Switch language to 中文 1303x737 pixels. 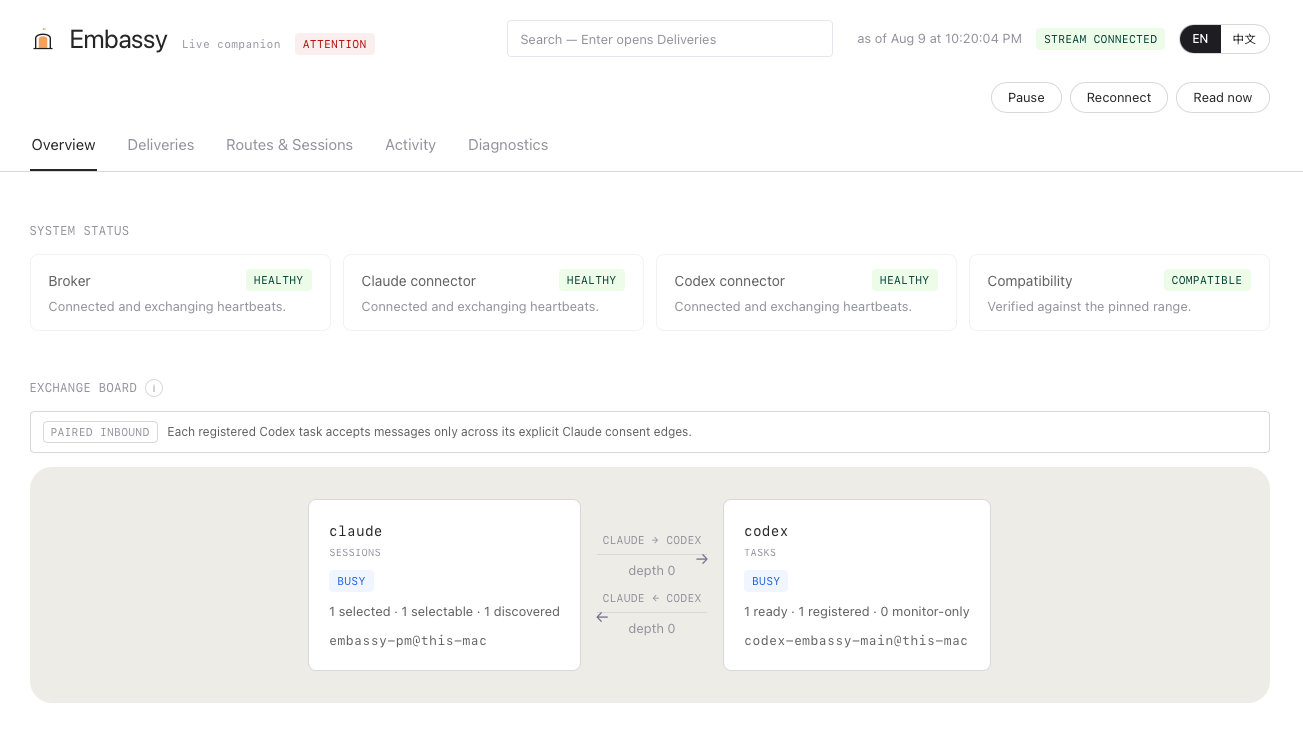[1244, 39]
